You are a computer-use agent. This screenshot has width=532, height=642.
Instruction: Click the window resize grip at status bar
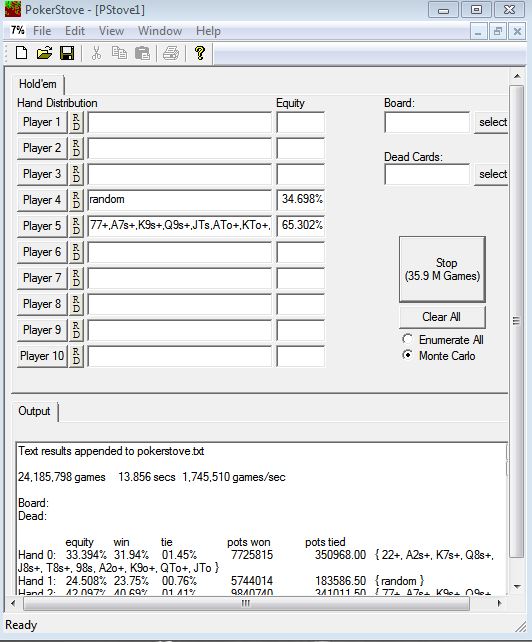coord(520,626)
